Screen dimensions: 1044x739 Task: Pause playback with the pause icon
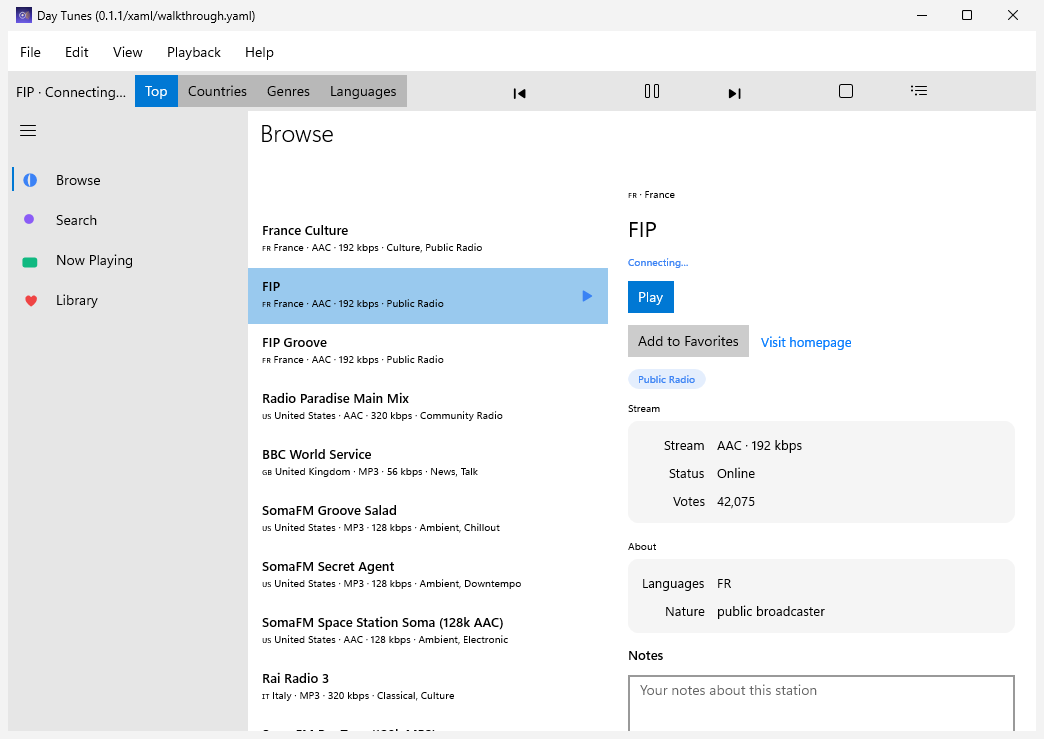[652, 91]
